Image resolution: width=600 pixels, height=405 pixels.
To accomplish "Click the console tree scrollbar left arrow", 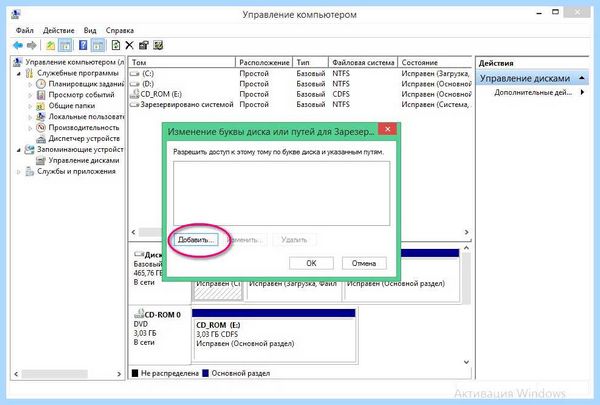I will [x=16, y=374].
